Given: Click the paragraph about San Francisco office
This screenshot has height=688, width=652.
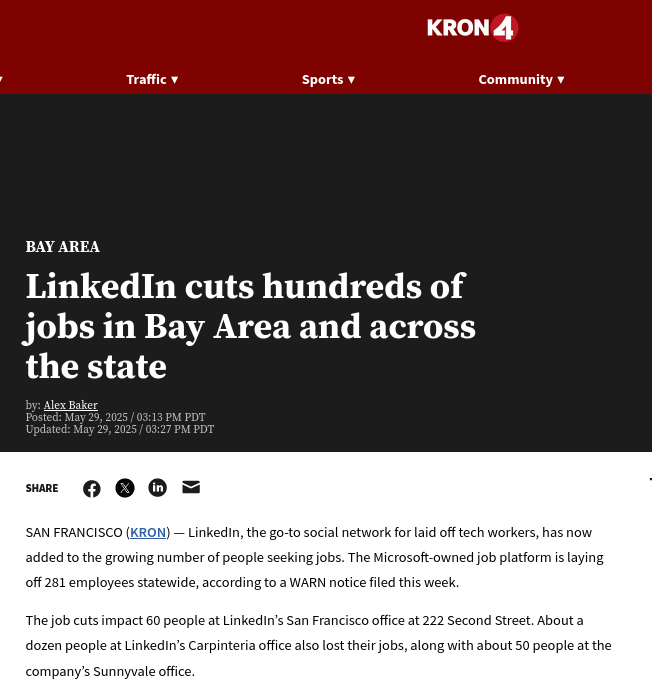Looking at the screenshot, I should point(319,645).
